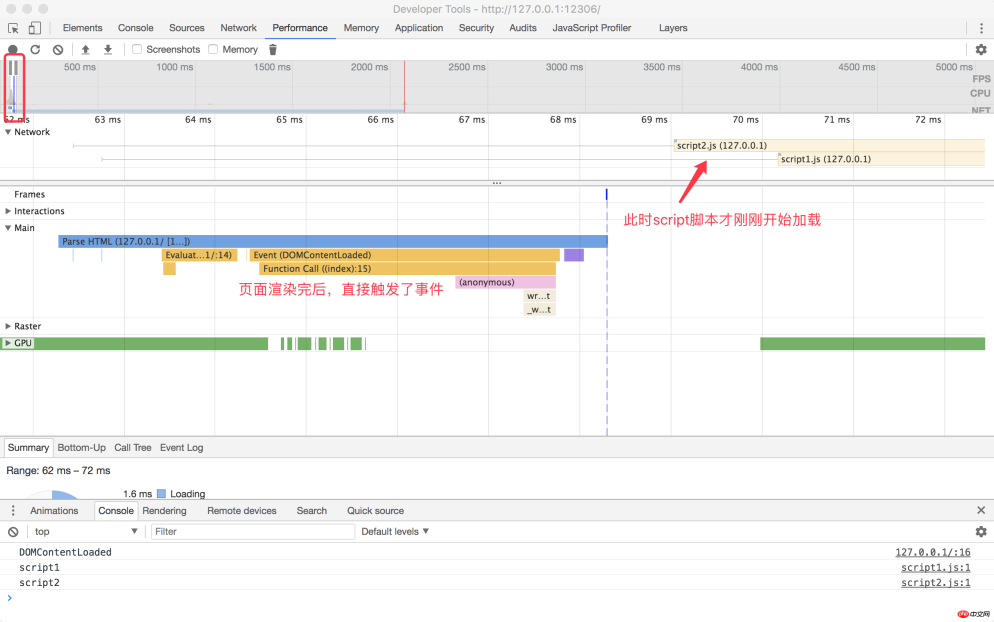Switch to the Memory panel tab
994x622 pixels.
(x=361, y=28)
